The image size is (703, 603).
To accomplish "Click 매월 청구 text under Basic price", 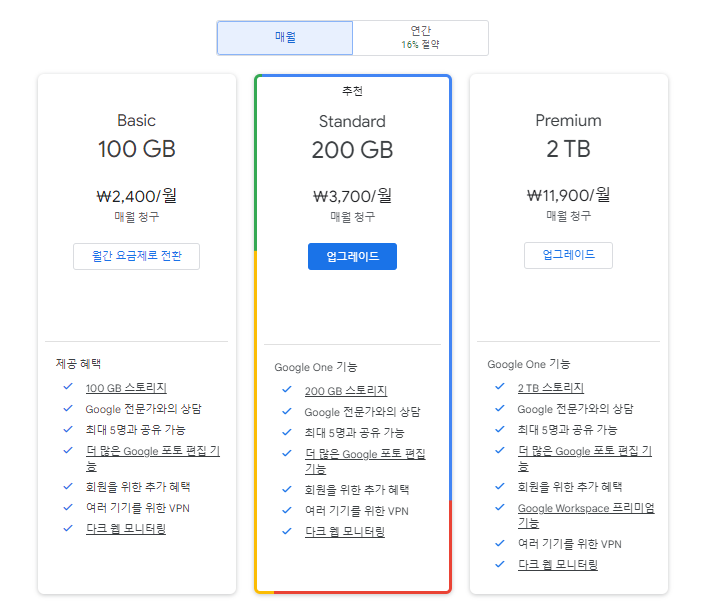I will click(136, 217).
